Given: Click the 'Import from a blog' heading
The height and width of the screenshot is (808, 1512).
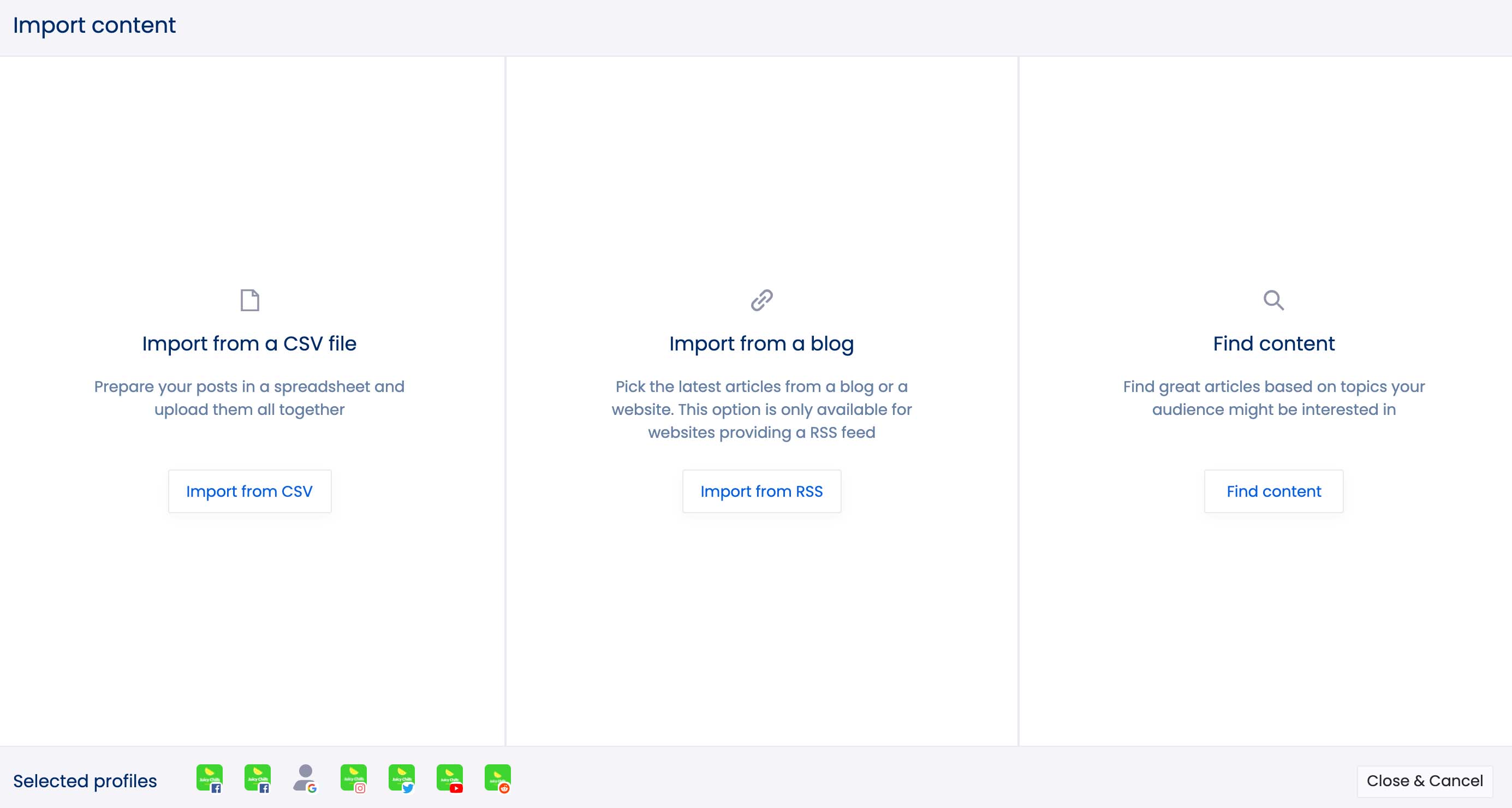Looking at the screenshot, I should [x=761, y=343].
